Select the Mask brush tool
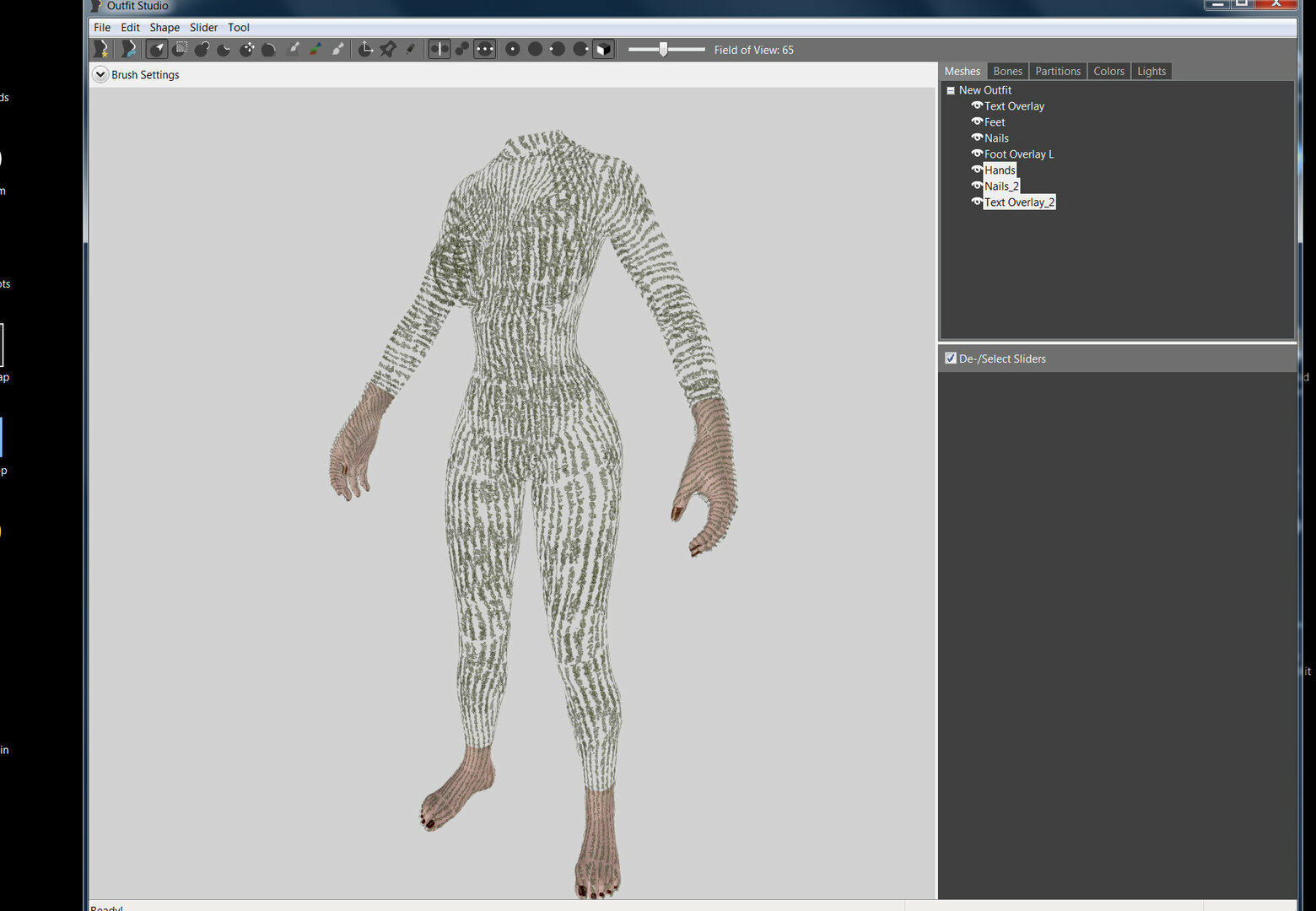 [180, 49]
